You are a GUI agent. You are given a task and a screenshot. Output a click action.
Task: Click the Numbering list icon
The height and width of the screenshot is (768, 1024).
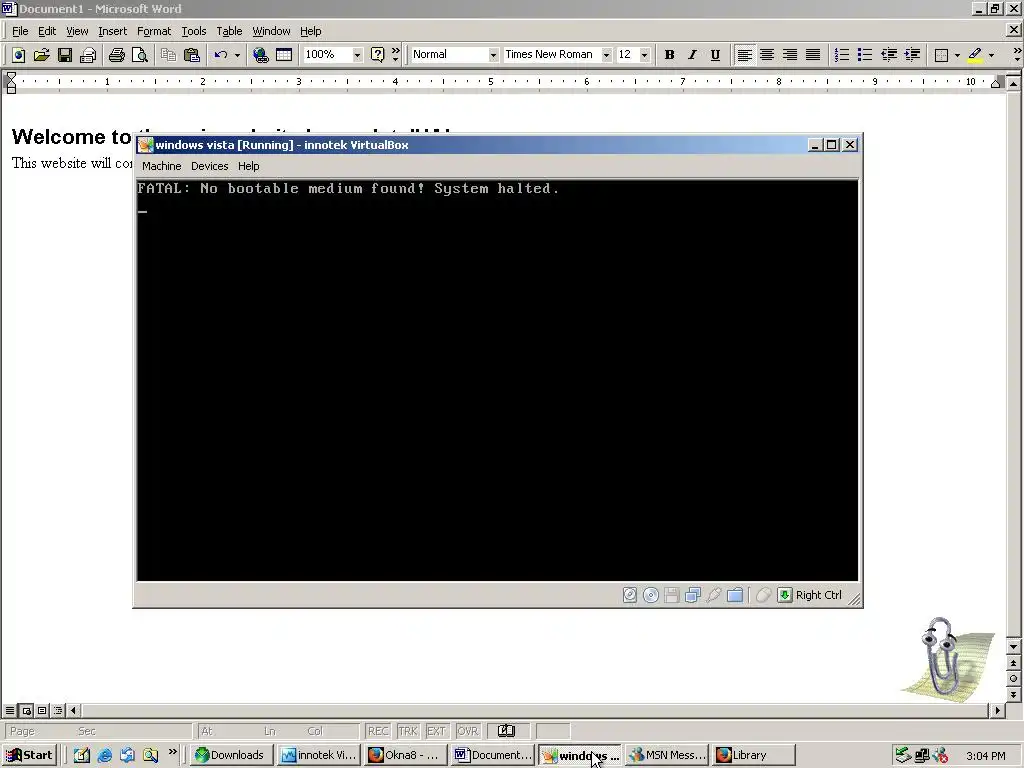[x=842, y=55]
